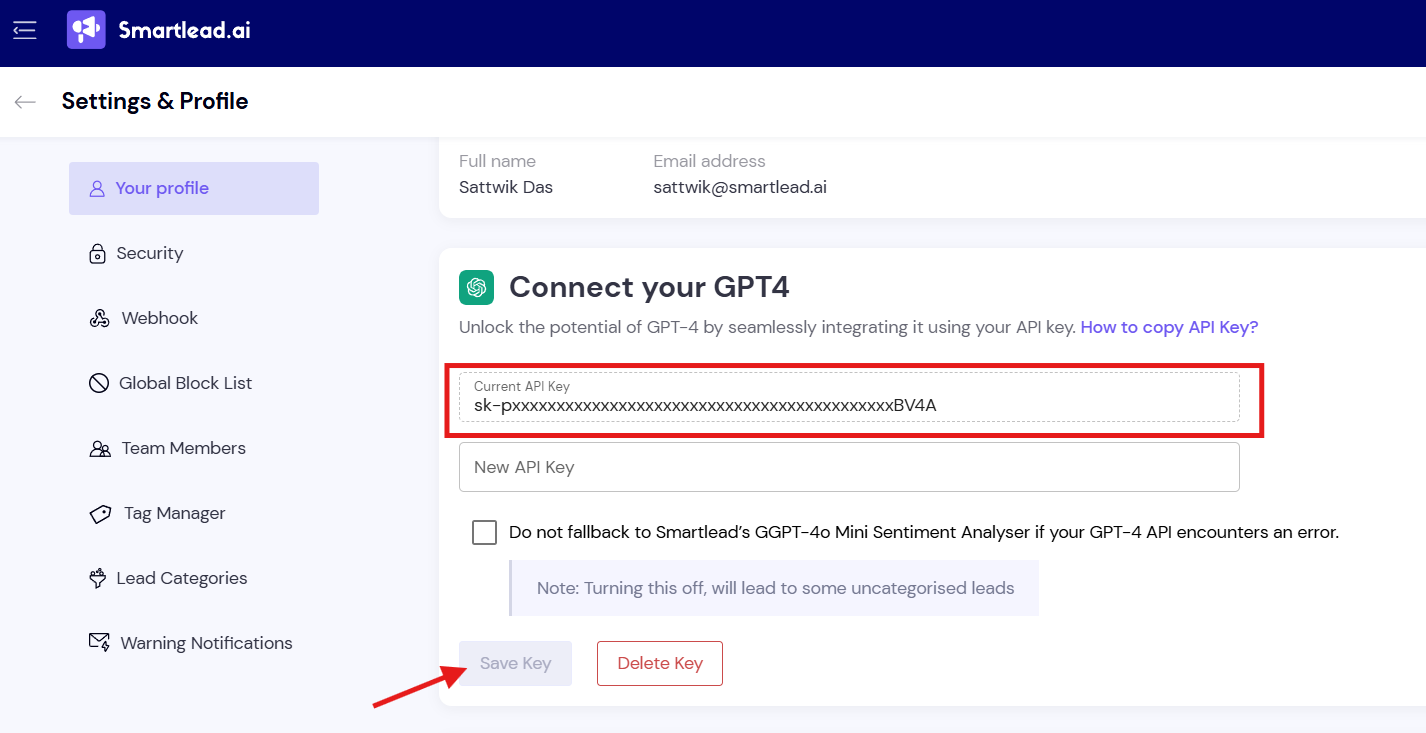Click the Smartlead.ai logo icon

point(86,30)
